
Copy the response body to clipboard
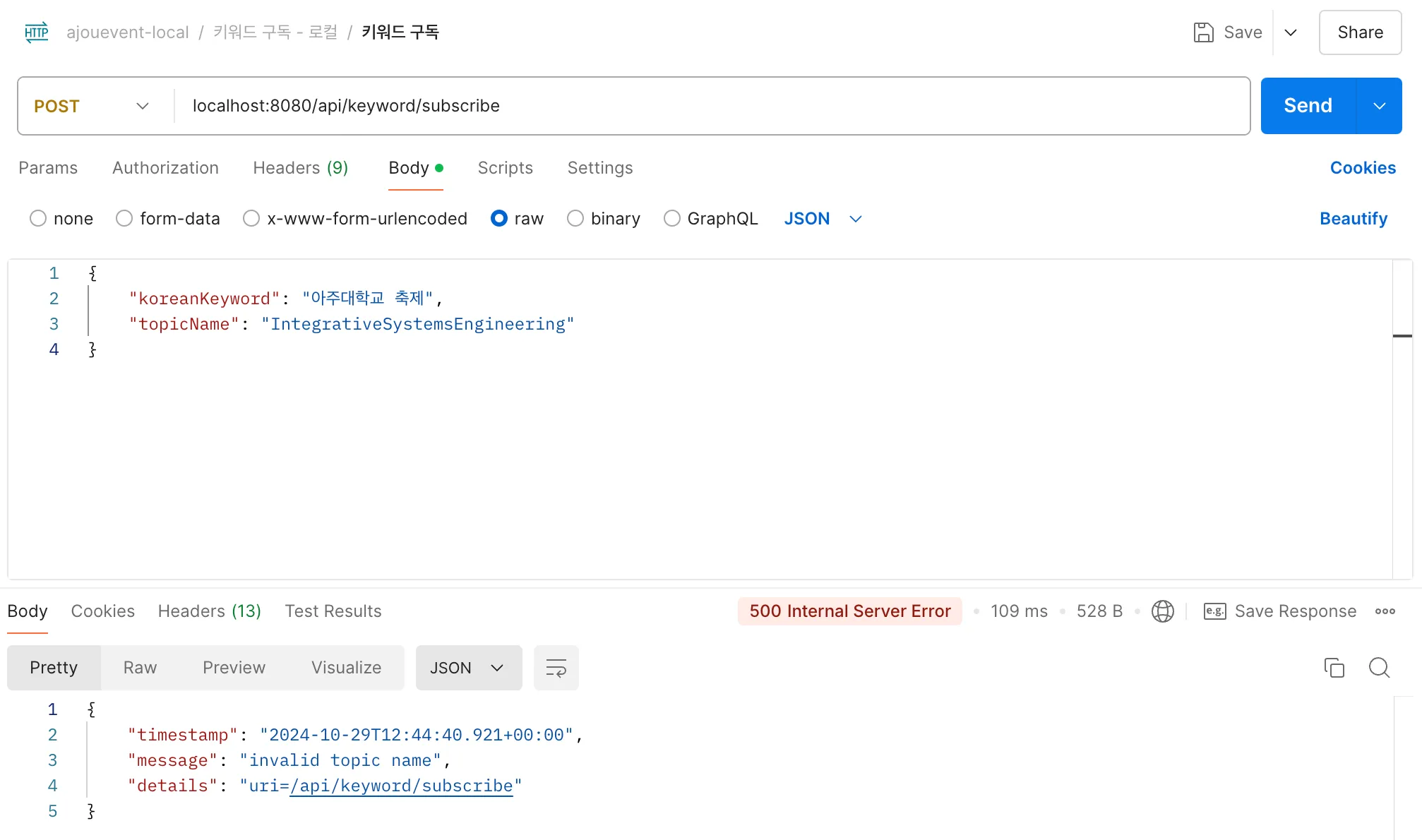tap(1334, 668)
